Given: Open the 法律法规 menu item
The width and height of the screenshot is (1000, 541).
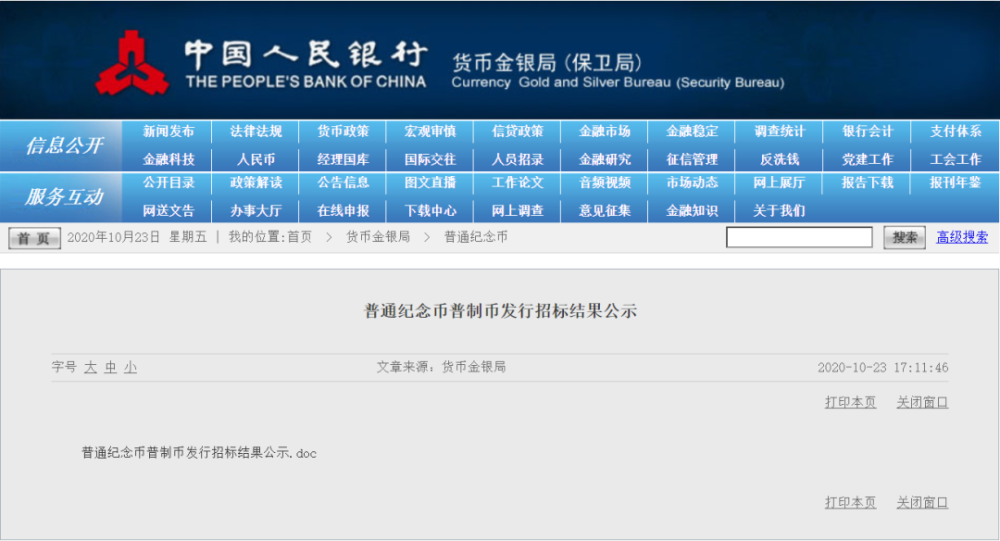Looking at the screenshot, I should [256, 131].
